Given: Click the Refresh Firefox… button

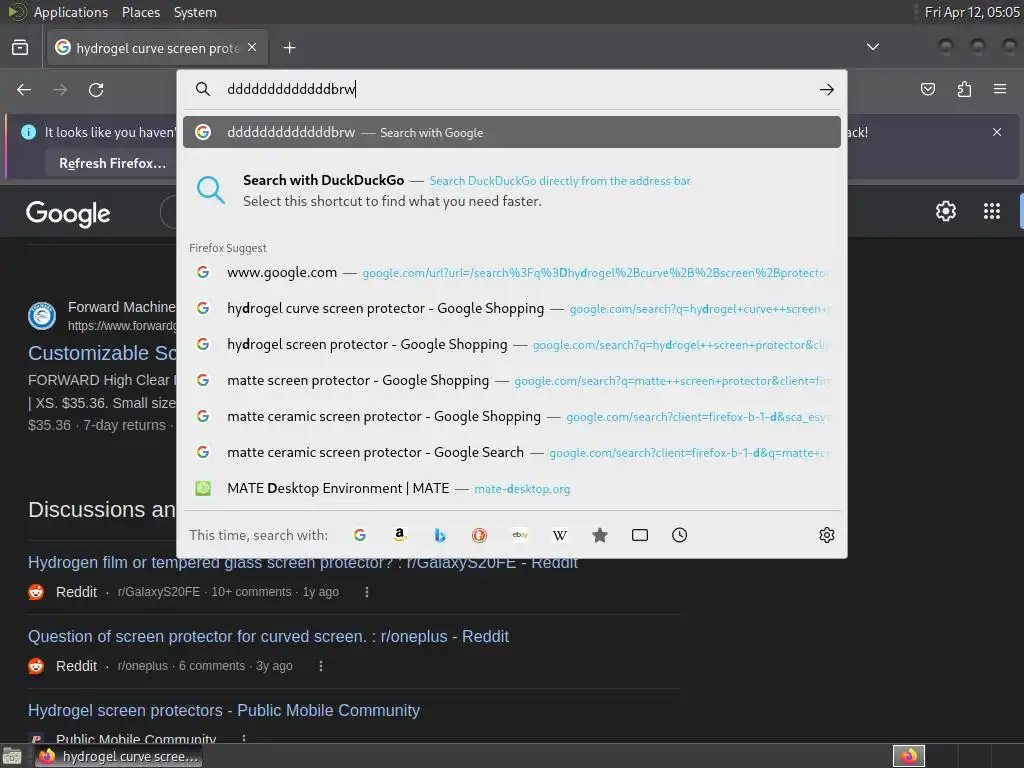Looking at the screenshot, I should pos(112,163).
